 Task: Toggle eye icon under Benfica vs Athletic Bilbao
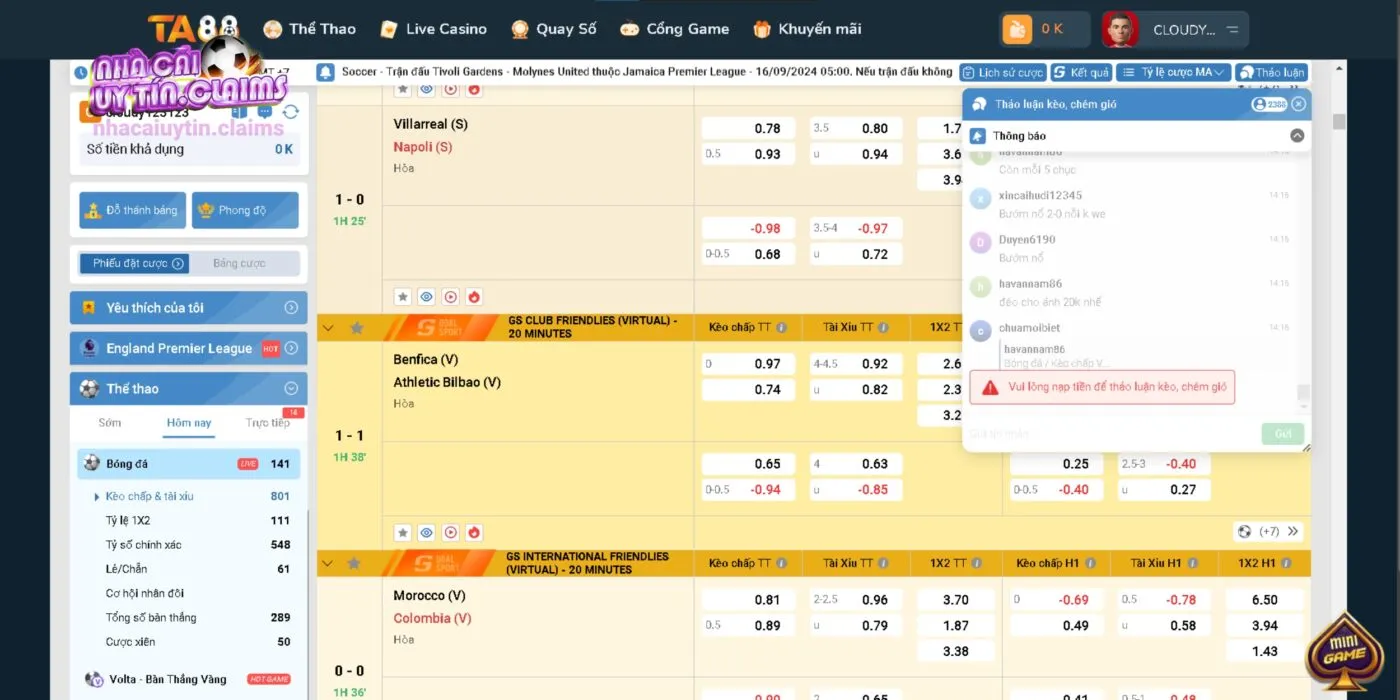[426, 532]
